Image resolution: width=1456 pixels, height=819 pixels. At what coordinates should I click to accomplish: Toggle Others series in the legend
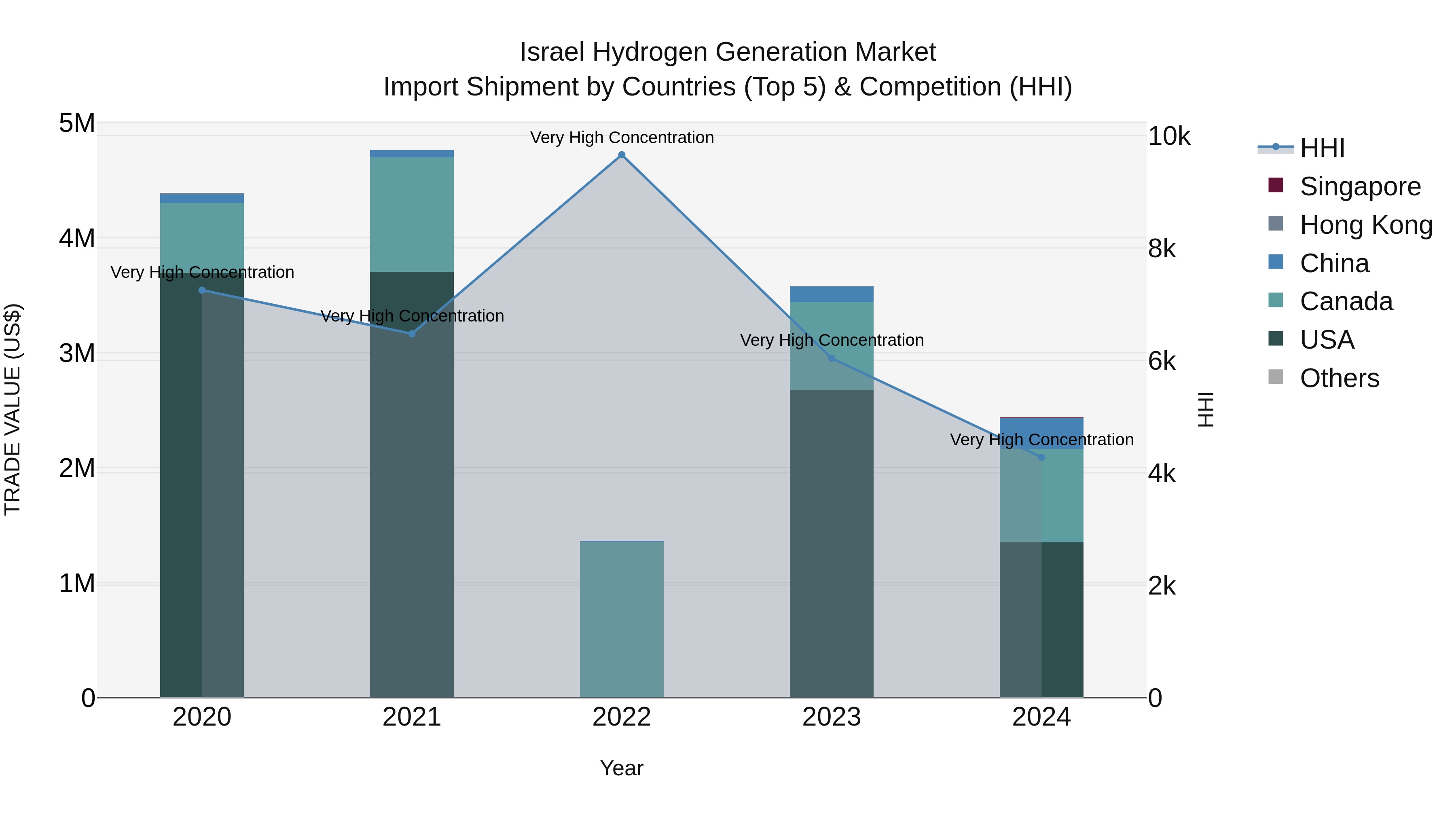point(1324,378)
